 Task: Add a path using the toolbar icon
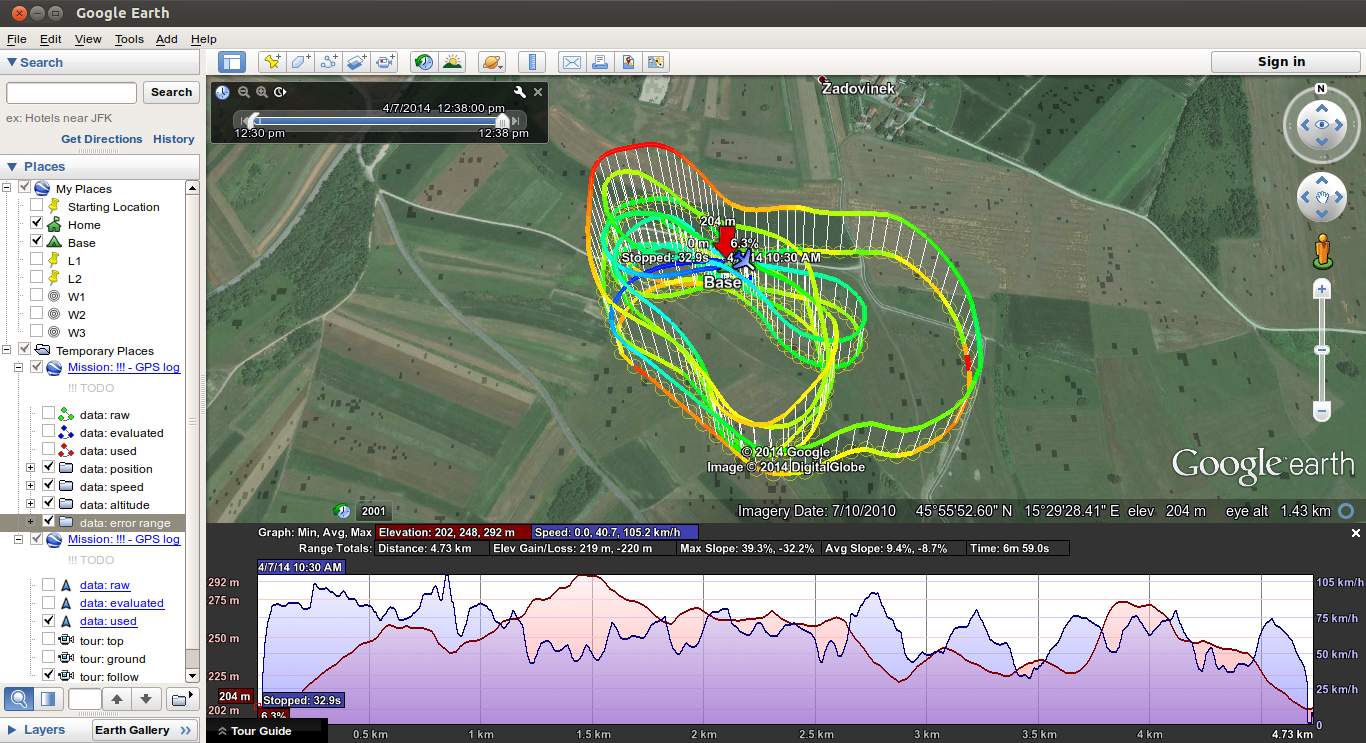(329, 62)
